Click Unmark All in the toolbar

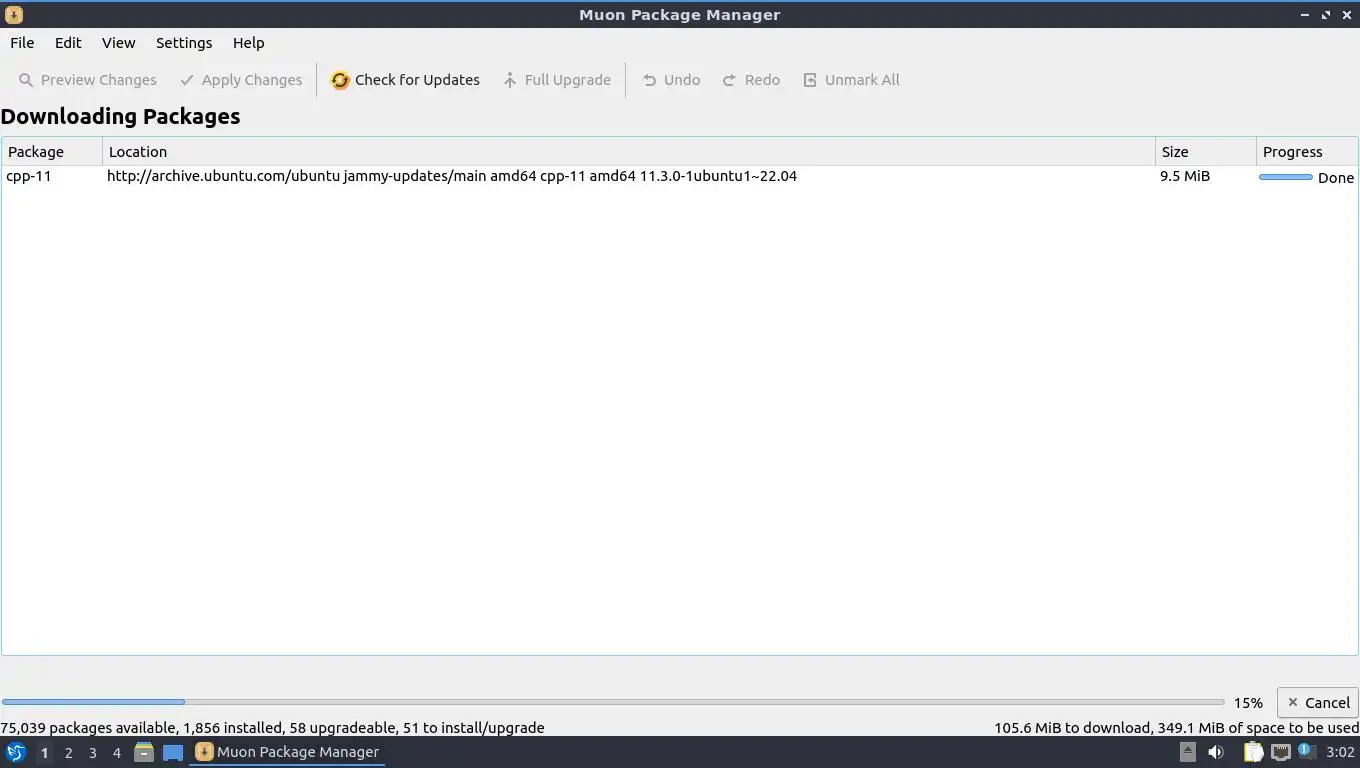pos(852,80)
